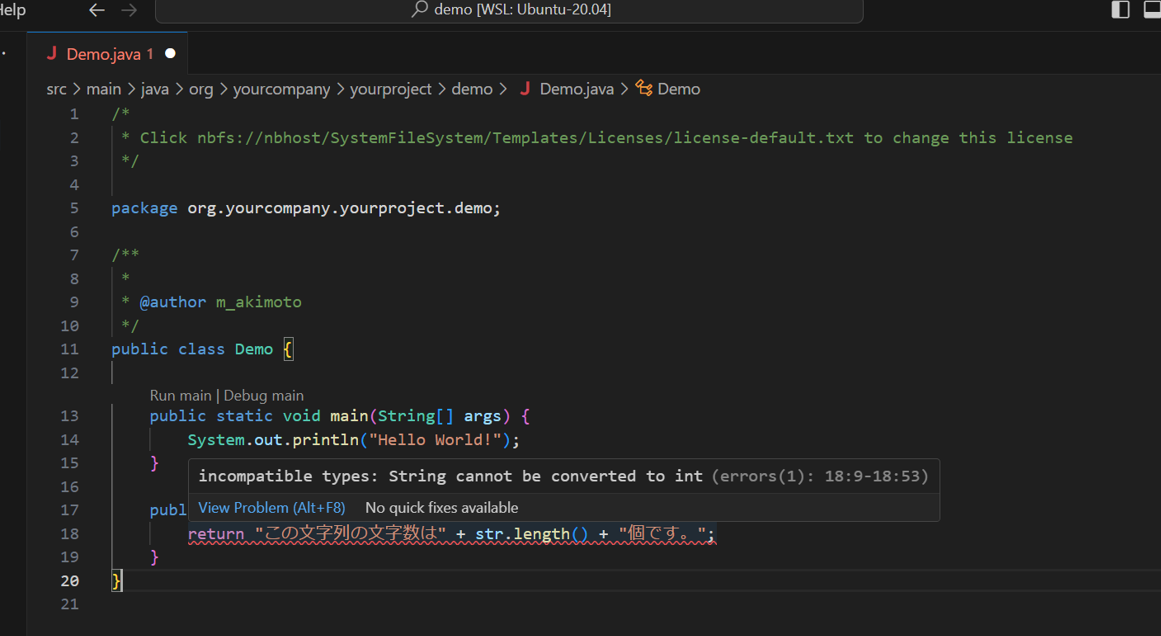Click the main method name on line 13
This screenshot has width=1161, height=636.
pos(349,416)
